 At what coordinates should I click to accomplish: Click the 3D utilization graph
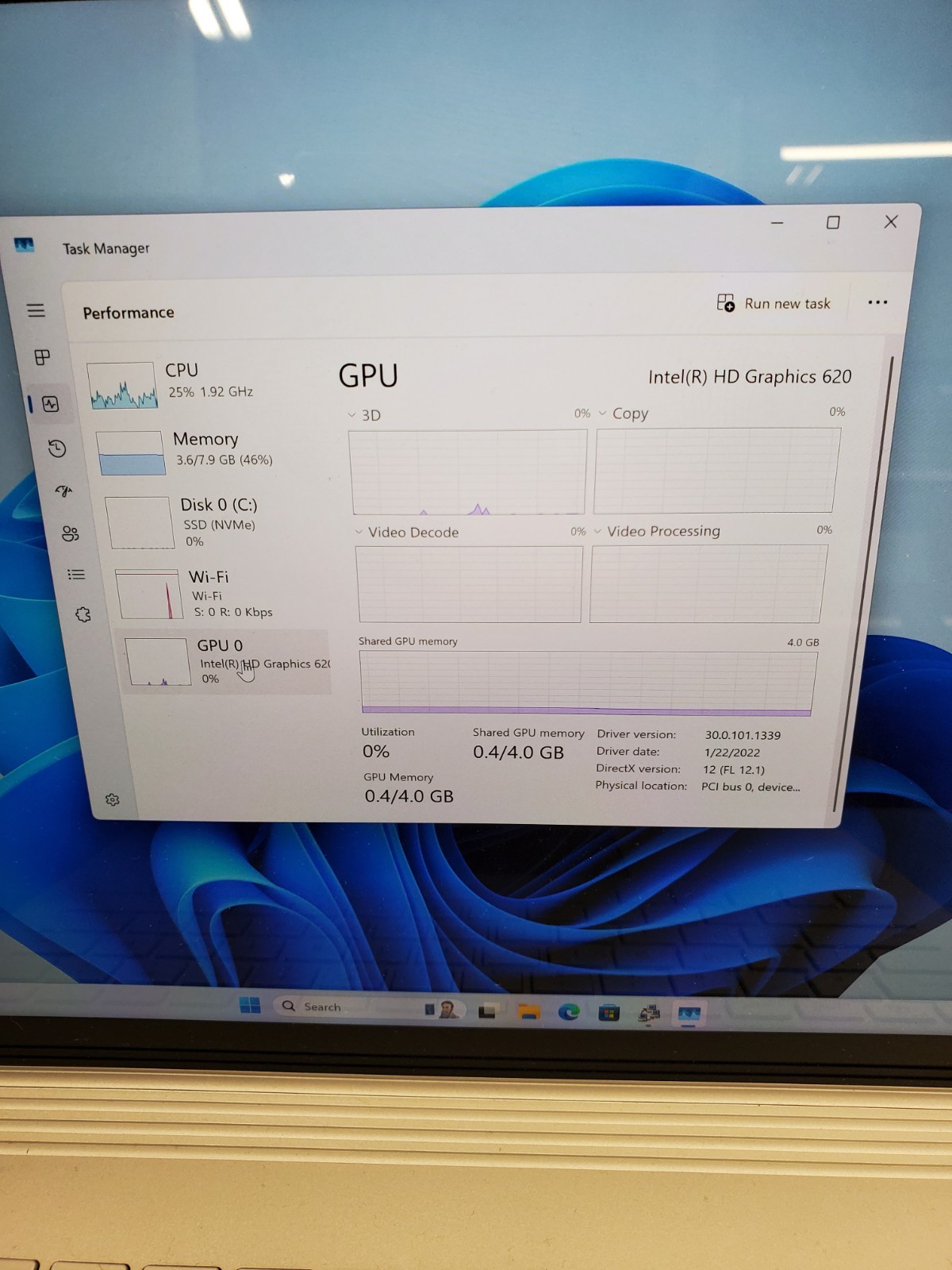[x=468, y=472]
